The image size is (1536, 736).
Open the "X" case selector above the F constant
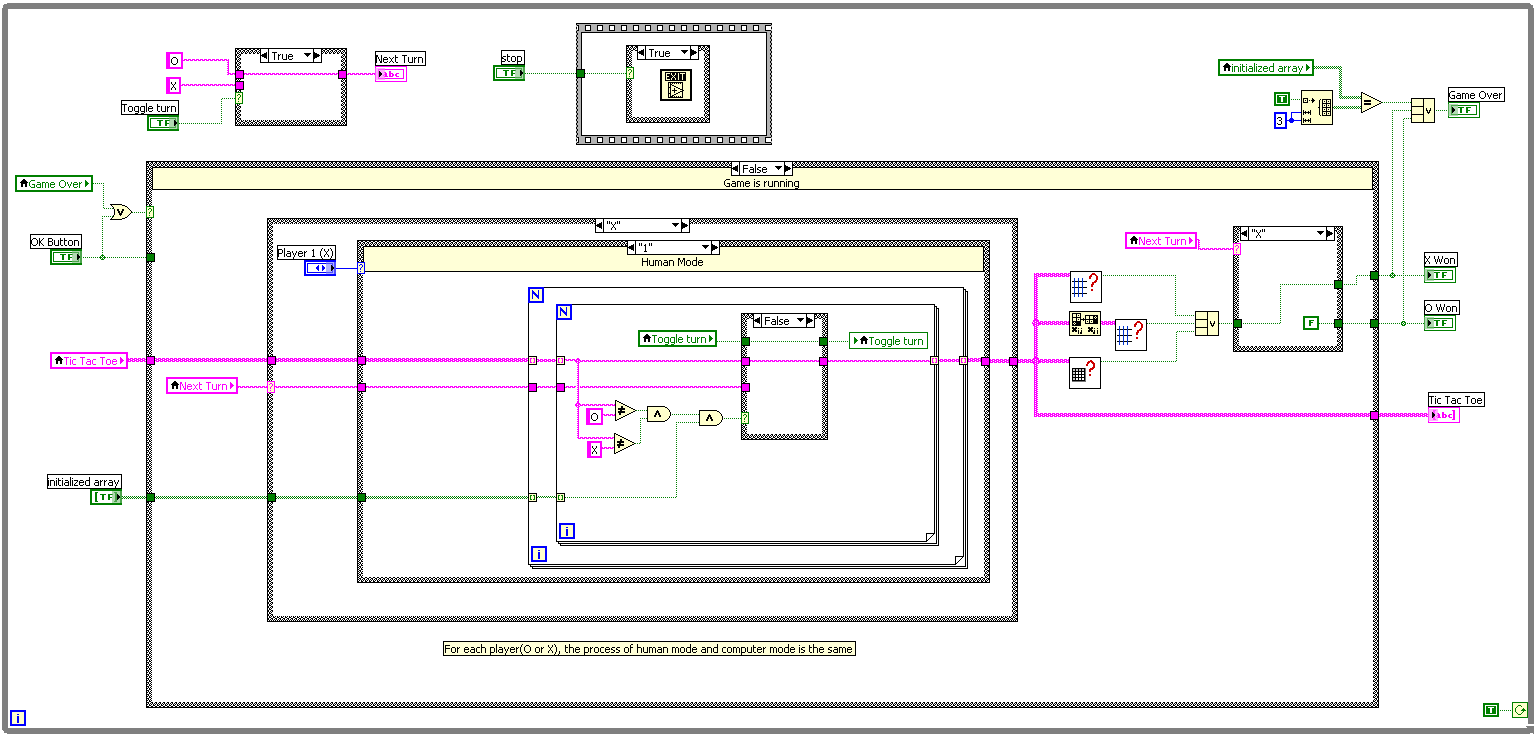(1288, 233)
